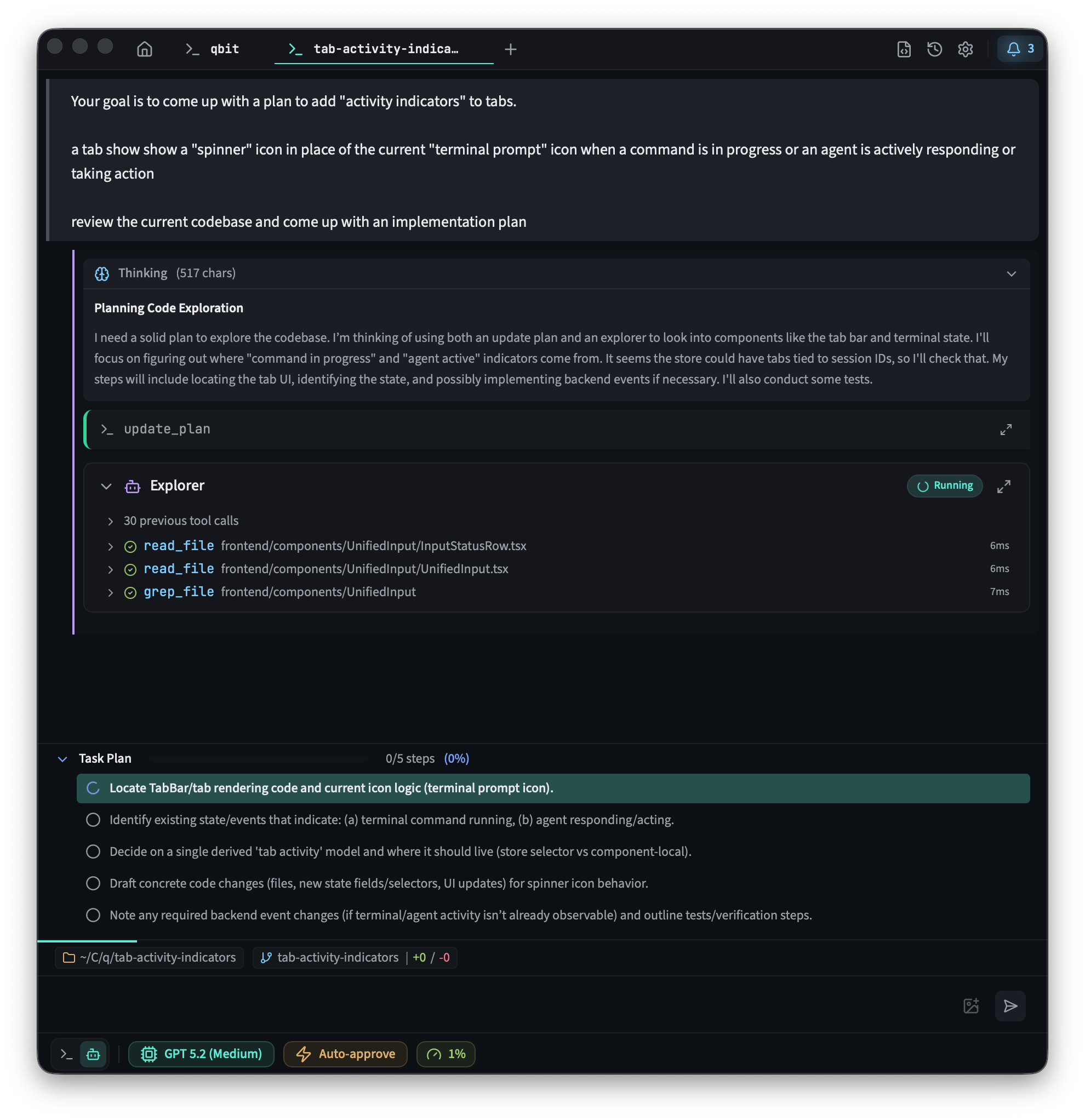
Task: Collapse the Thinking section chevron
Action: 1011,274
